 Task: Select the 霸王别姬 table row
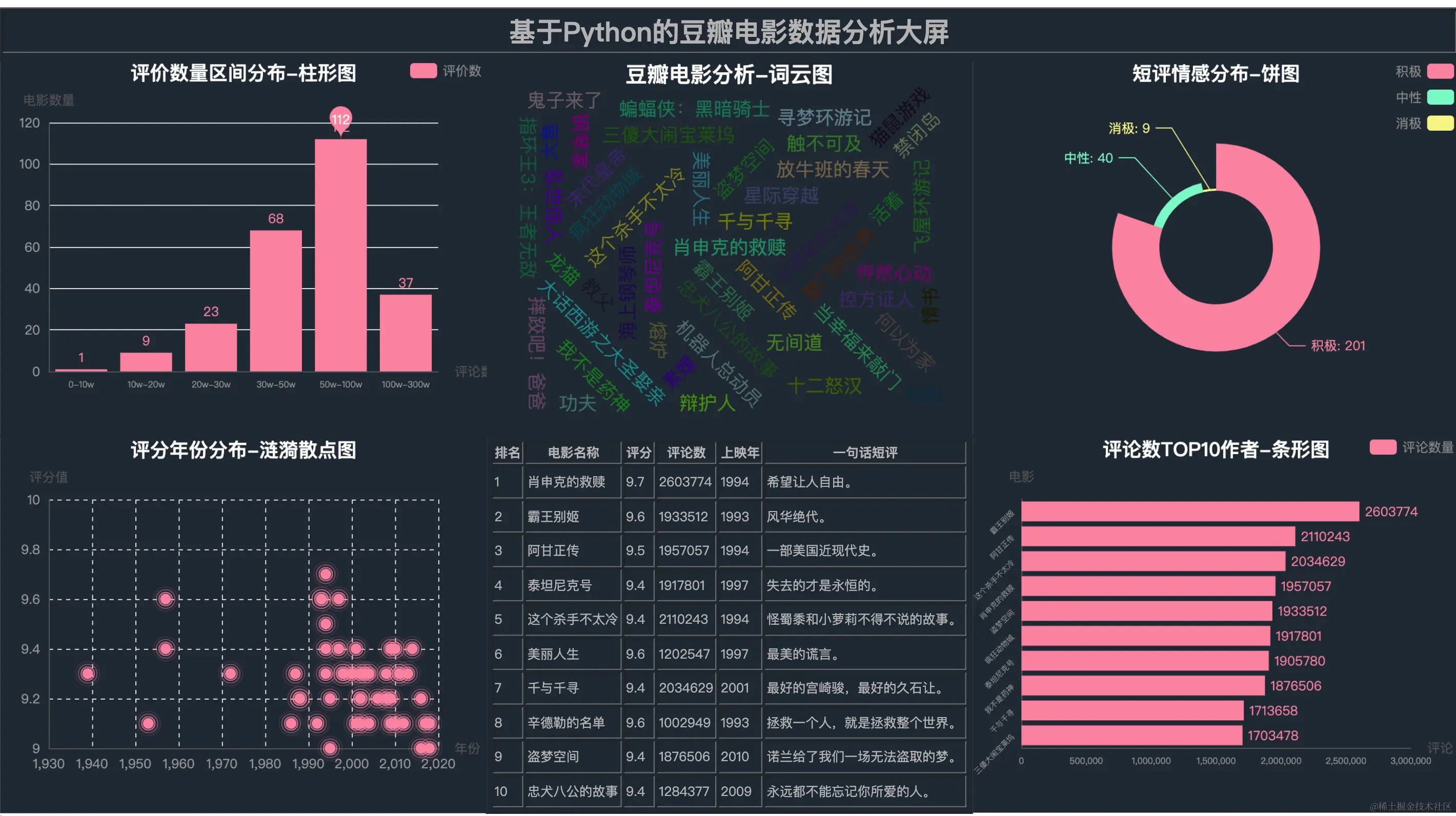(x=553, y=517)
